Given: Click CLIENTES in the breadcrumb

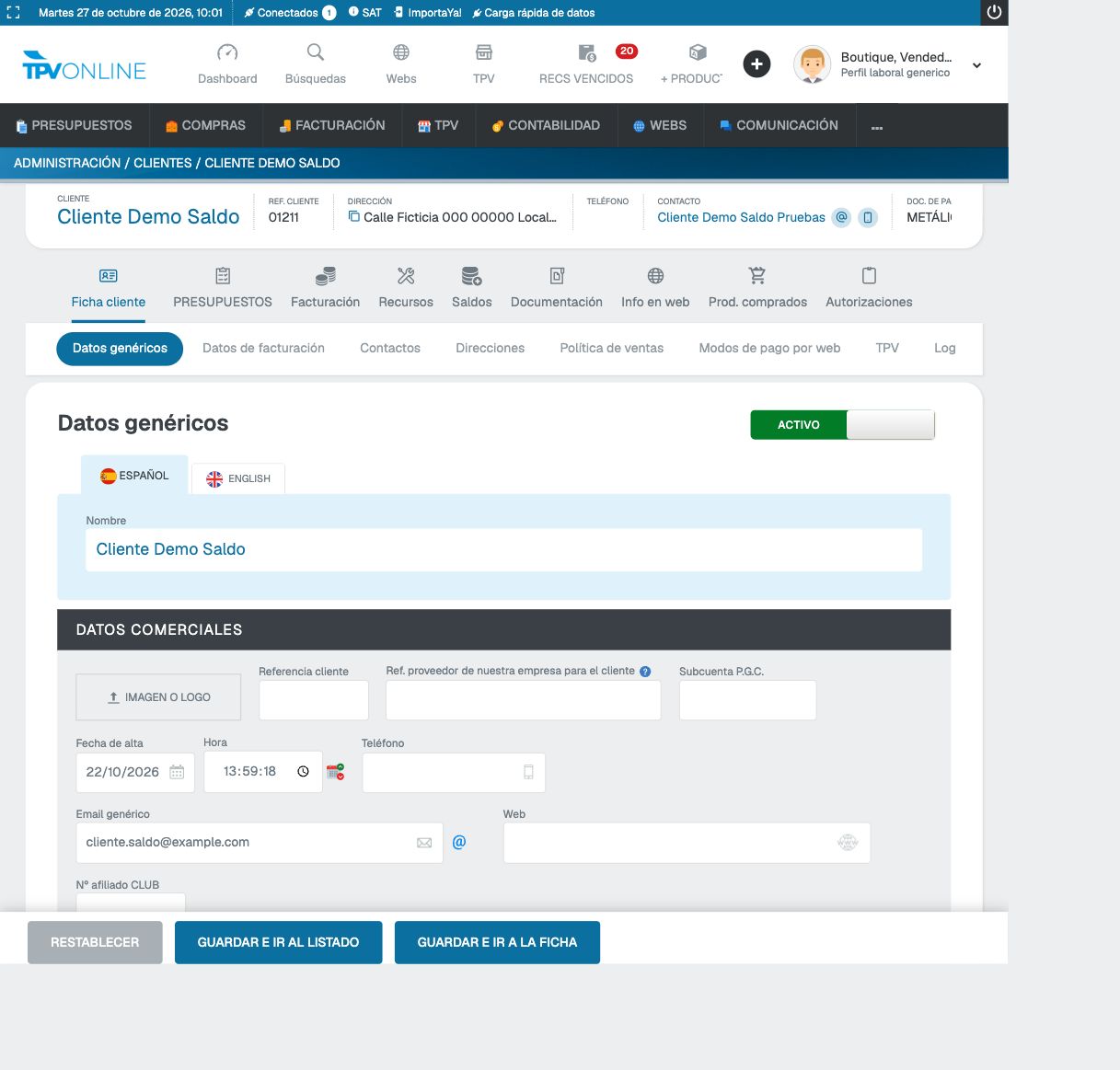Looking at the screenshot, I should point(163,163).
